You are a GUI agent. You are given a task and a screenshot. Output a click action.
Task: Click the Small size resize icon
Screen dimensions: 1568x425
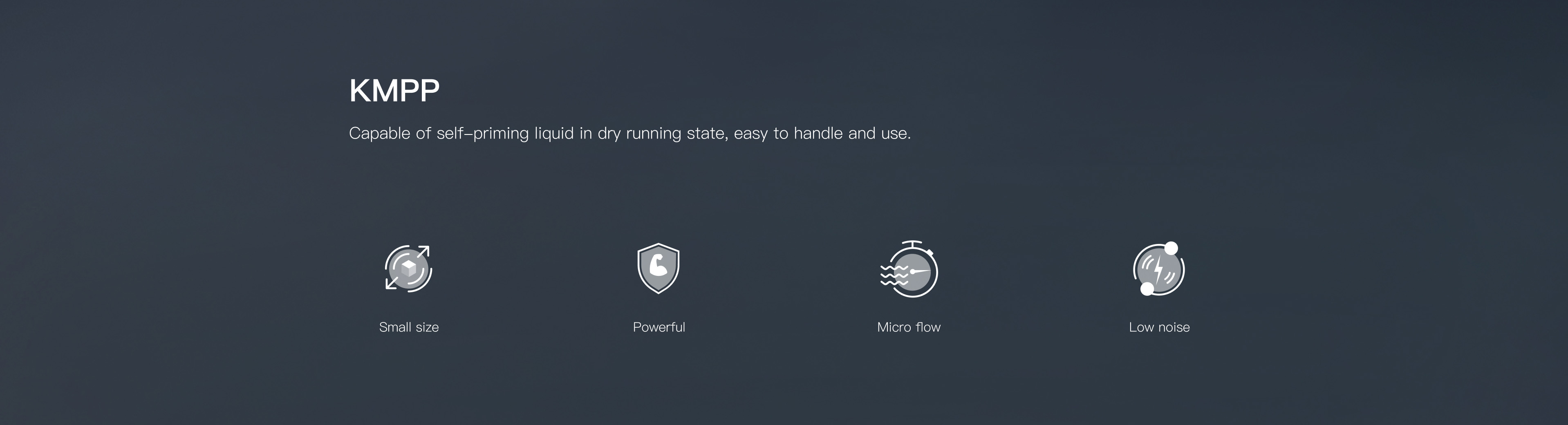408,268
